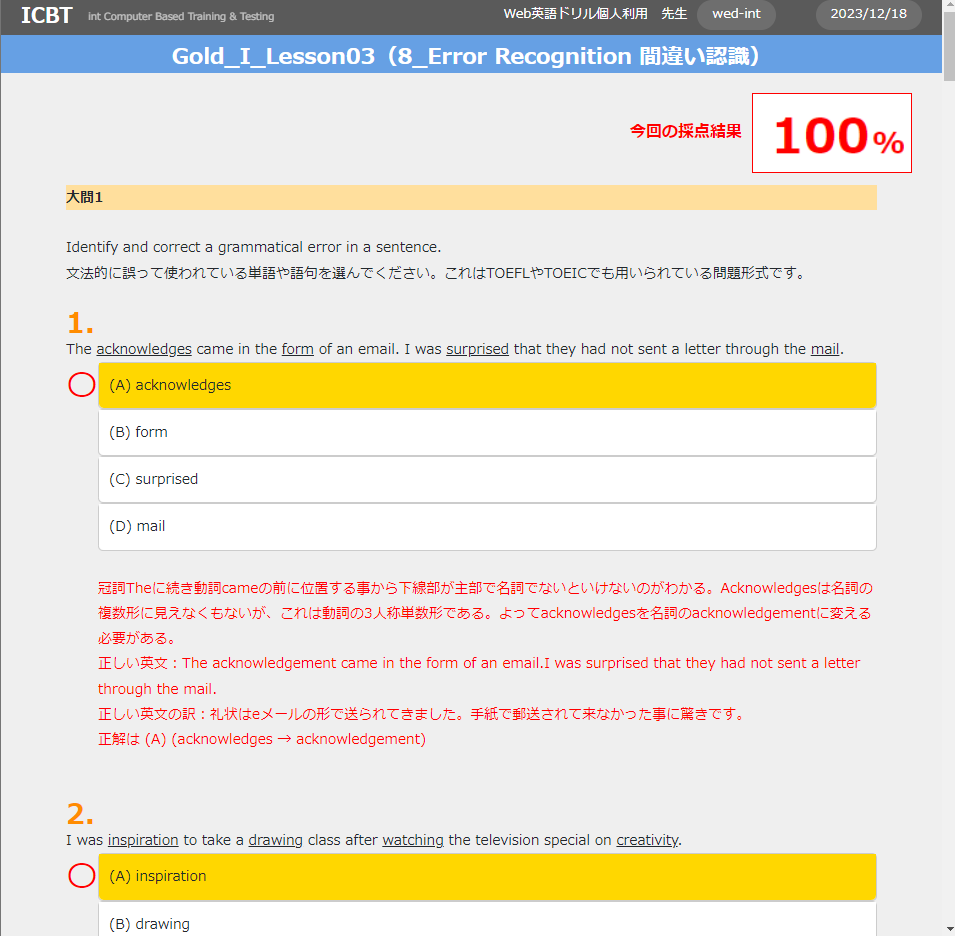Choose (A) inspiration for question 2
The height and width of the screenshot is (936, 955).
pyautogui.click(x=487, y=876)
